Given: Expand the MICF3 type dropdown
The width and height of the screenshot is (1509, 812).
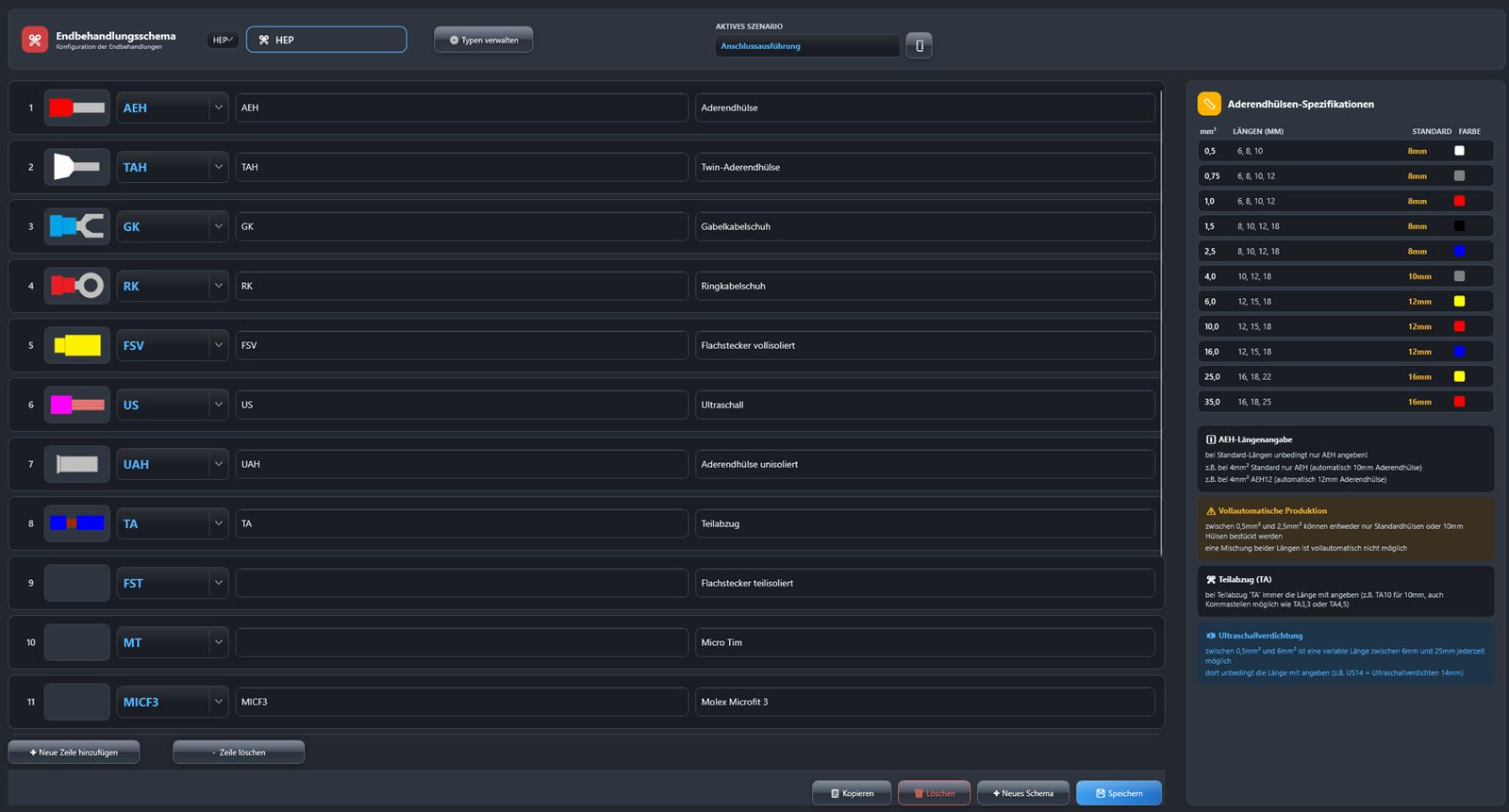Looking at the screenshot, I should [219, 702].
